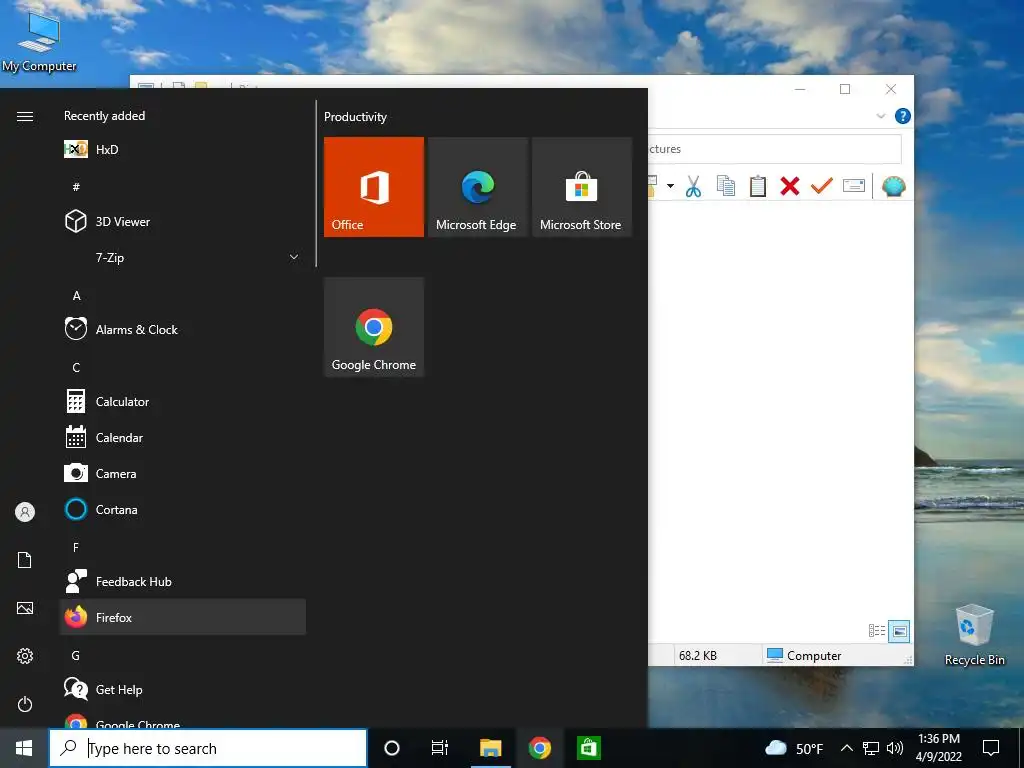The height and width of the screenshot is (768, 1024).
Task: Open clock showing 1:36 PM
Action: (x=938, y=748)
